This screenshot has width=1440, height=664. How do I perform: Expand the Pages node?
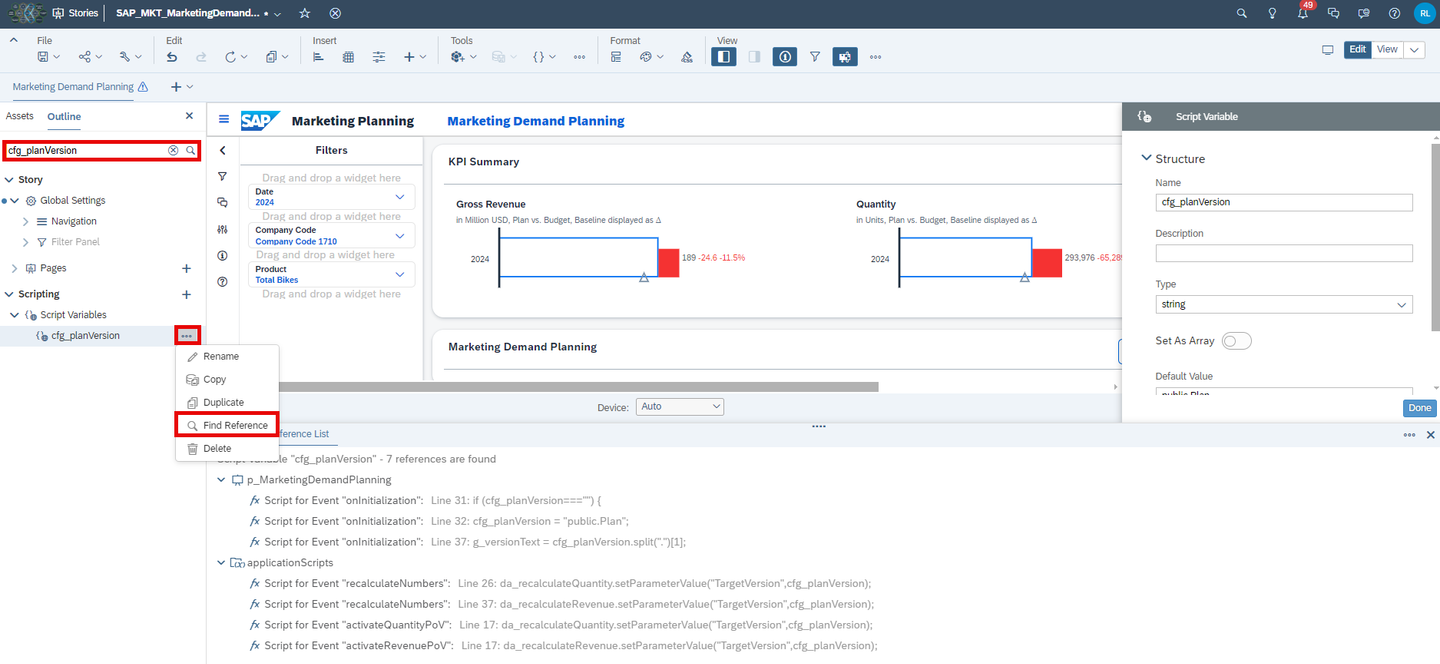tap(15, 268)
